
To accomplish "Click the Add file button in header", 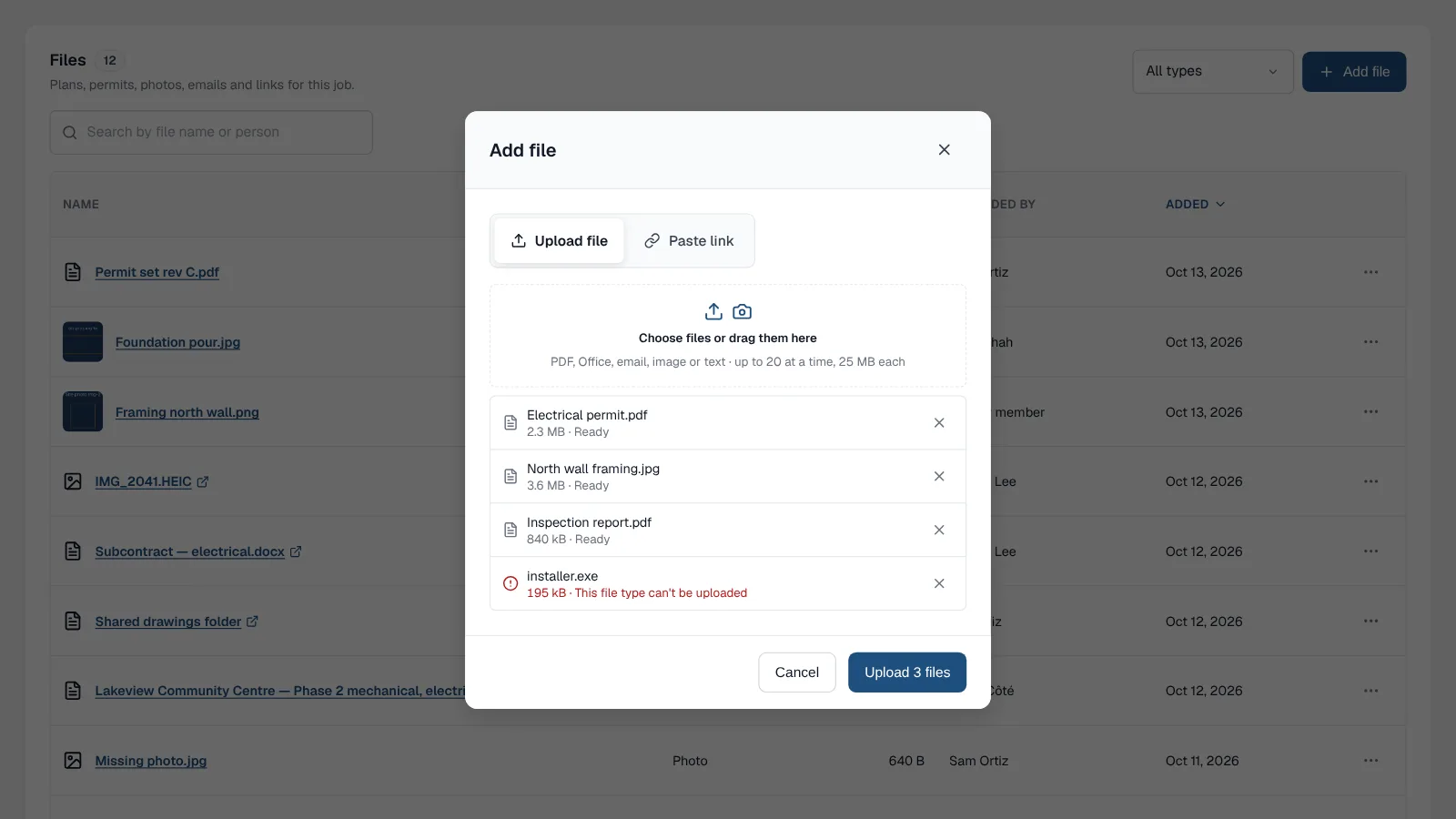I will pos(1354,72).
